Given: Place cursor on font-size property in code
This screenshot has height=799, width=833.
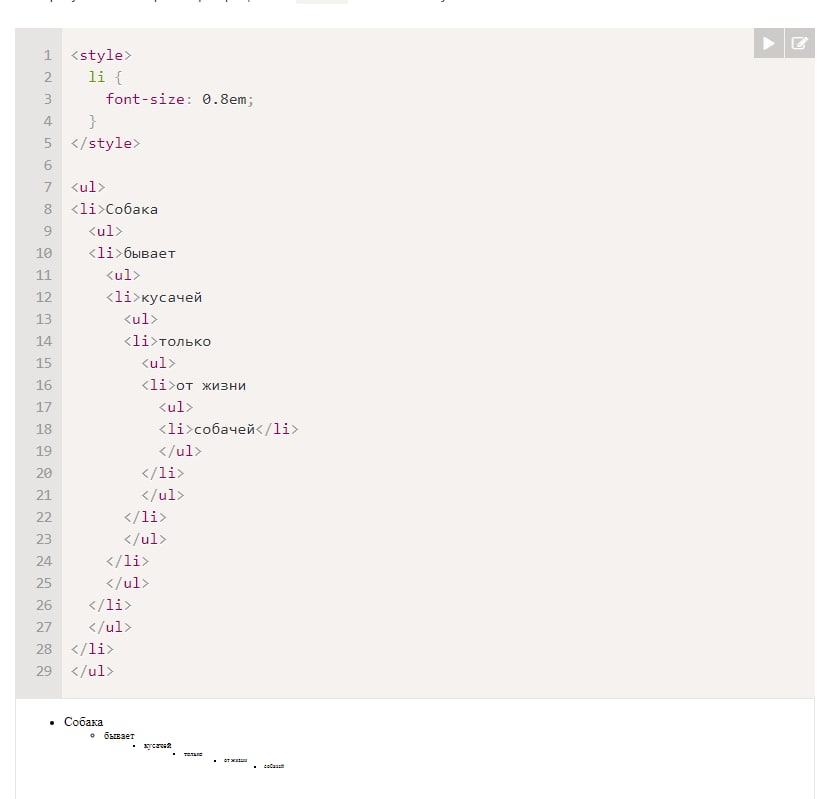Looking at the screenshot, I should click(145, 99).
